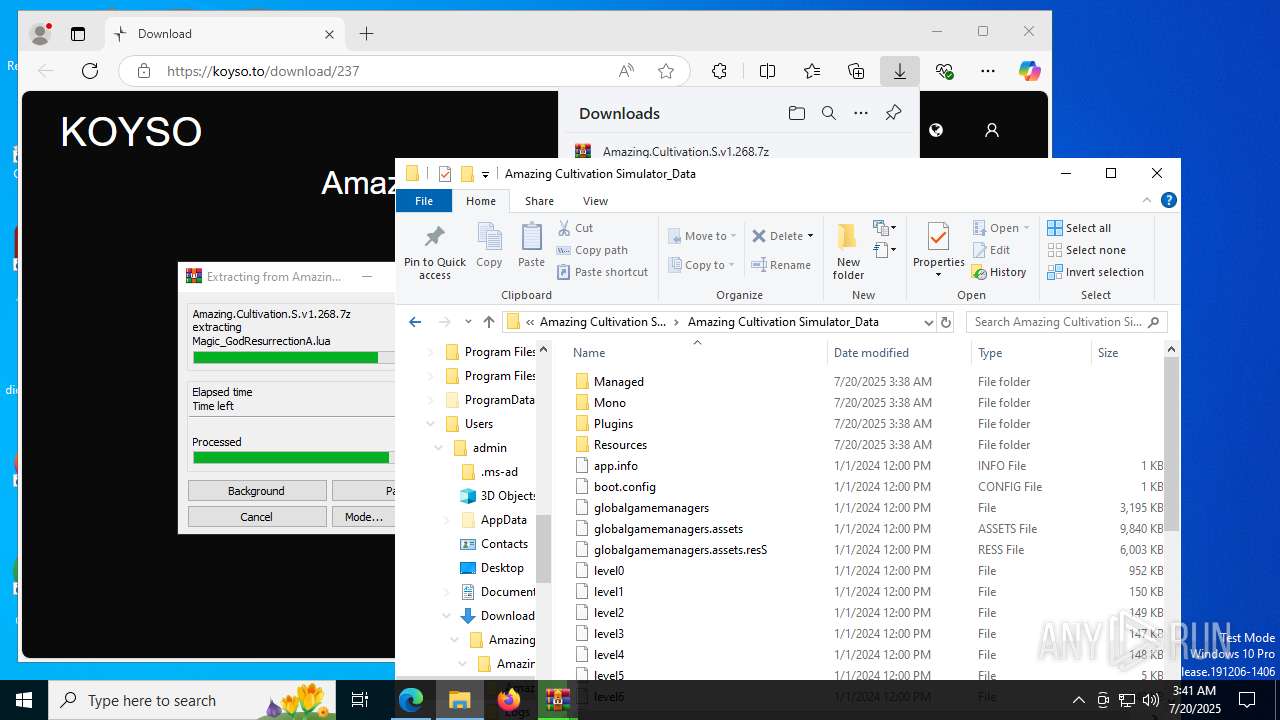Open Edge Copilot icon
Viewport: 1280px width, 720px height.
pyautogui.click(x=1029, y=71)
